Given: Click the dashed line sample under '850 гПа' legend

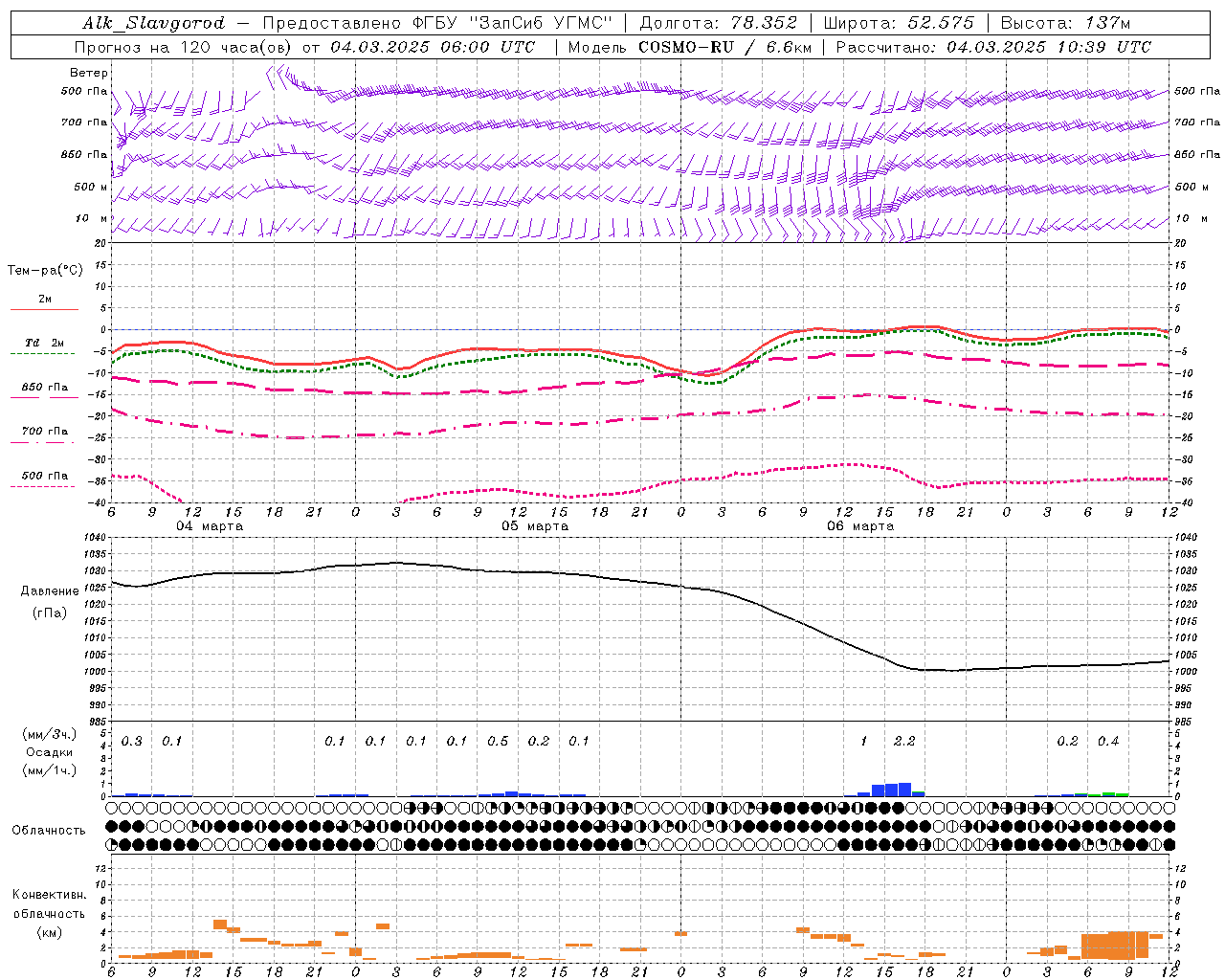Looking at the screenshot, I should click(x=44, y=397).
